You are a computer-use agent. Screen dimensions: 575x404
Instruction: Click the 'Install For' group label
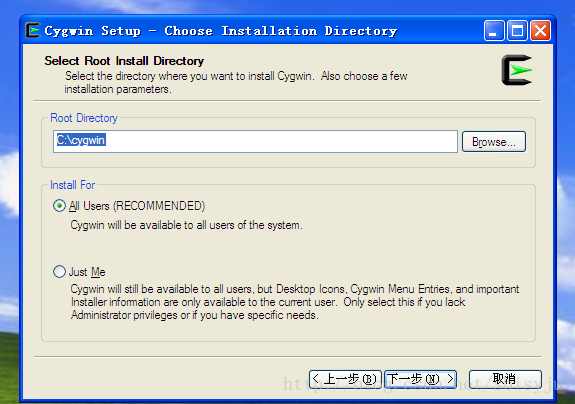(x=73, y=185)
